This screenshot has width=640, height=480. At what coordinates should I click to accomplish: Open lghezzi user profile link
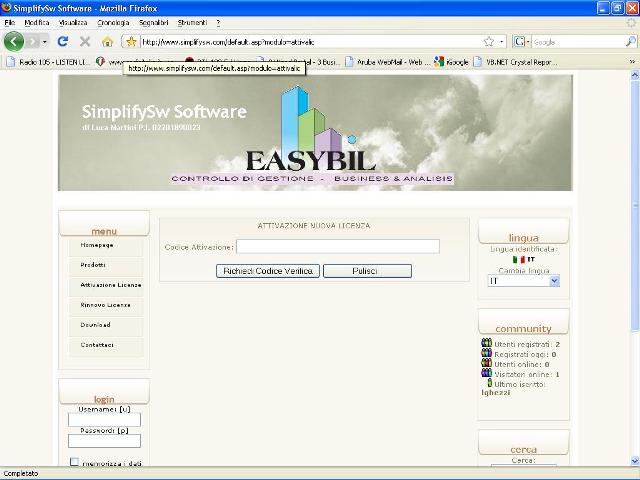pyautogui.click(x=496, y=393)
